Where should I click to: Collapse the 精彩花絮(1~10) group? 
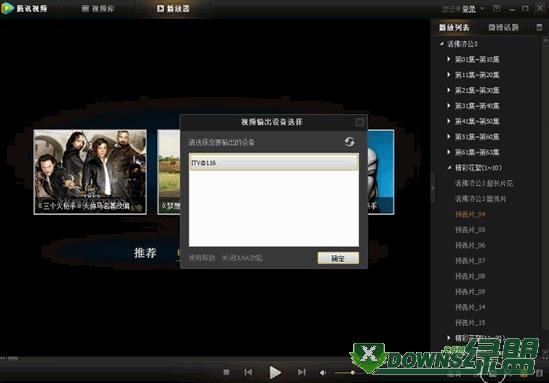[x=449, y=167]
